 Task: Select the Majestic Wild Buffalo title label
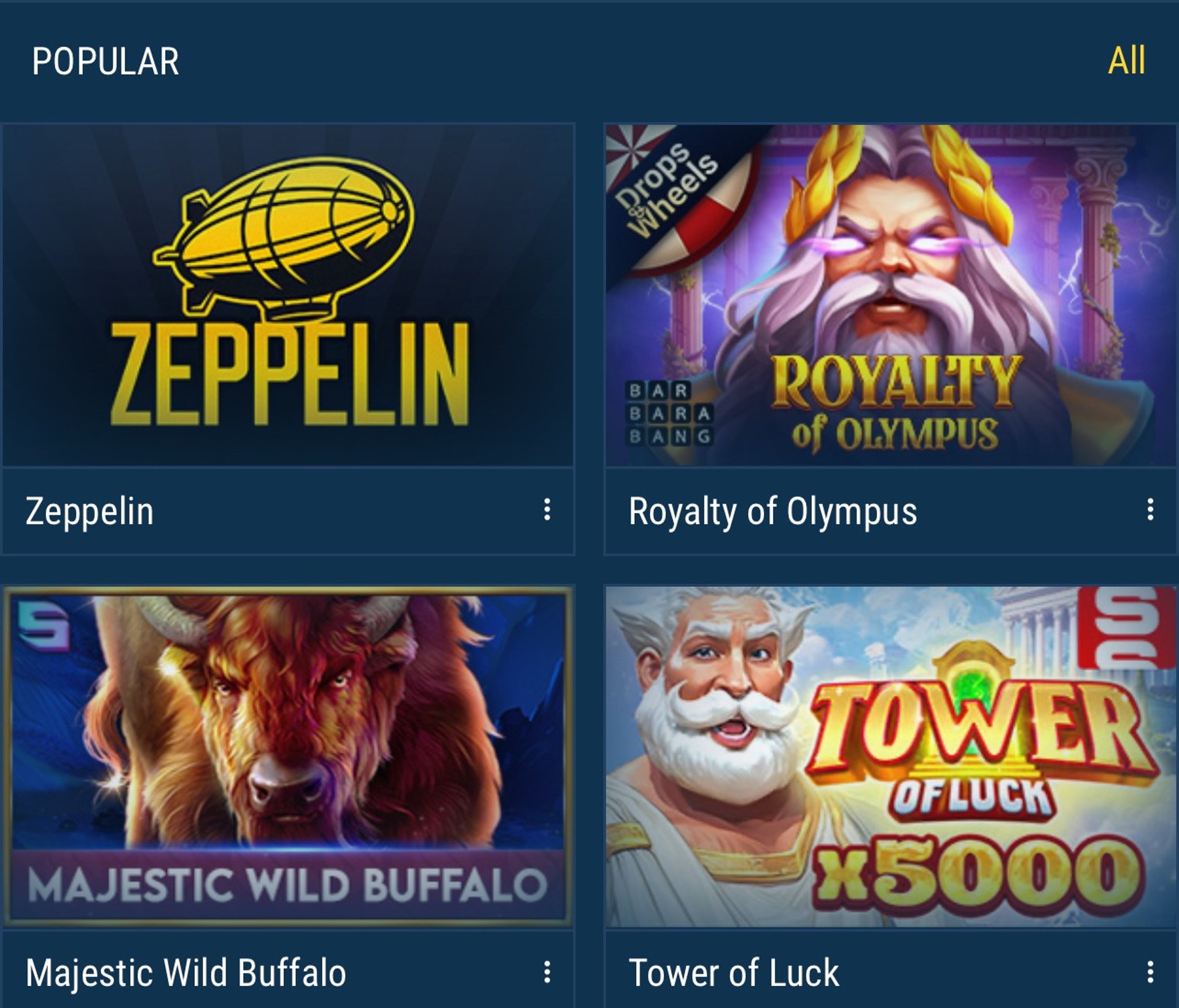pyautogui.click(x=186, y=973)
